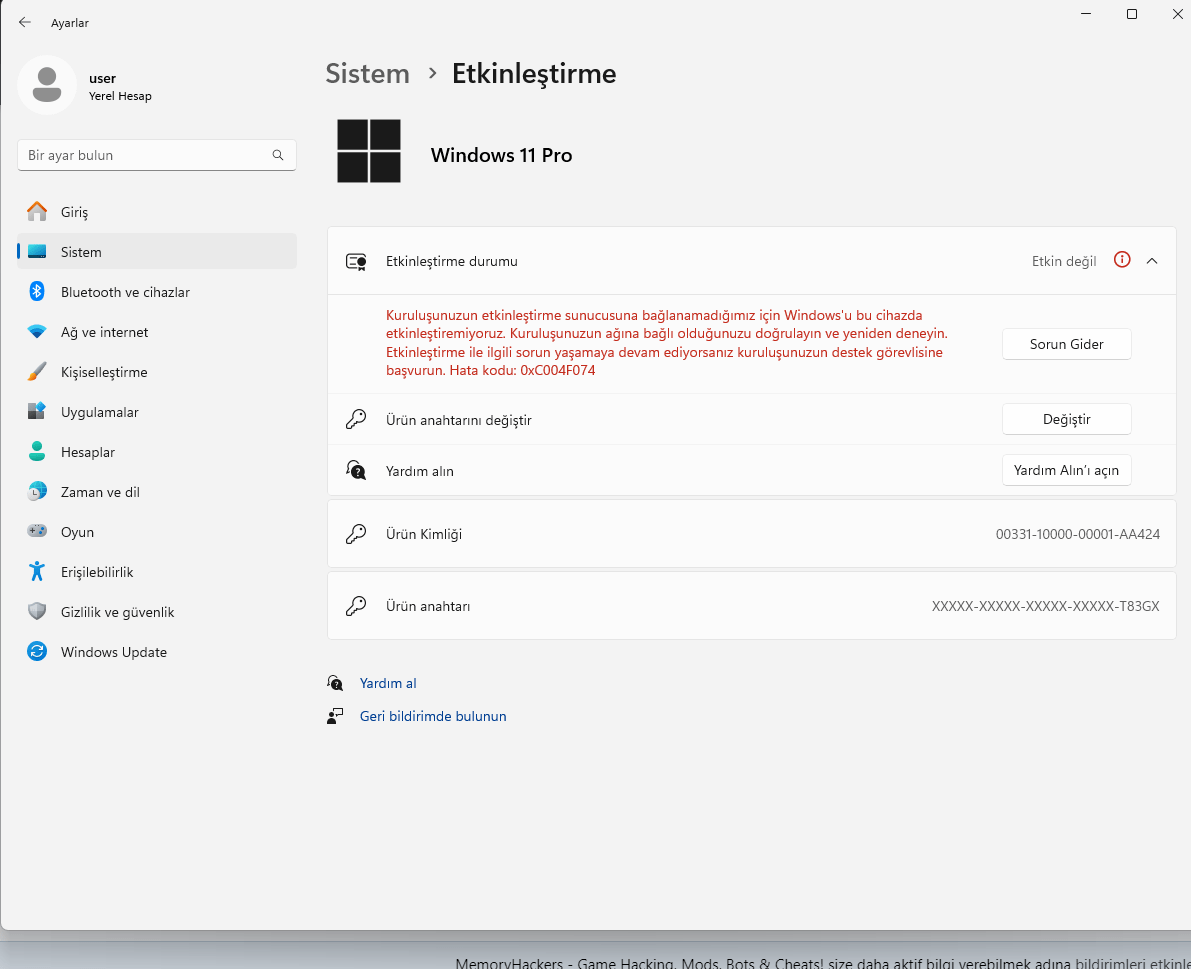Click the red warning info icon
Viewport: 1191px width, 969px height.
point(1122,260)
